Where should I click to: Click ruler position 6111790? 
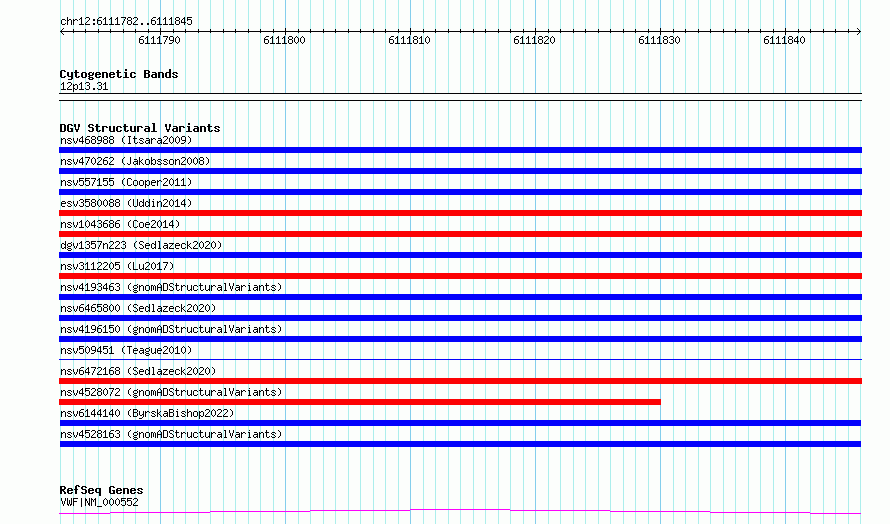pos(159,40)
